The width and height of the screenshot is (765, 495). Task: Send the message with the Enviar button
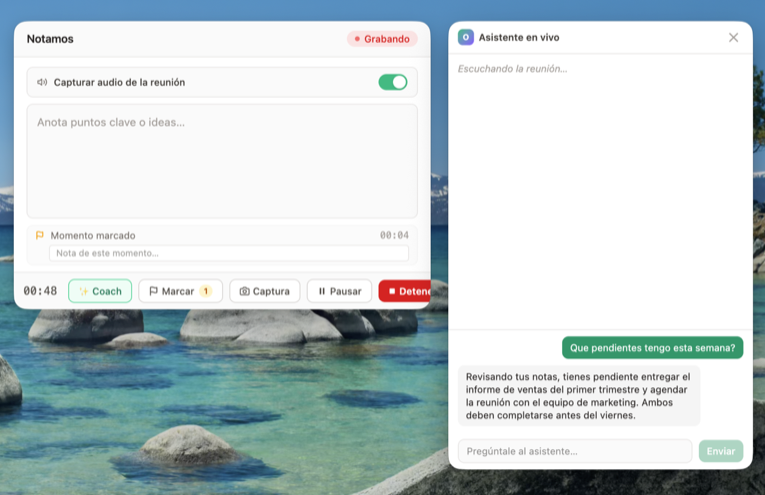click(721, 451)
